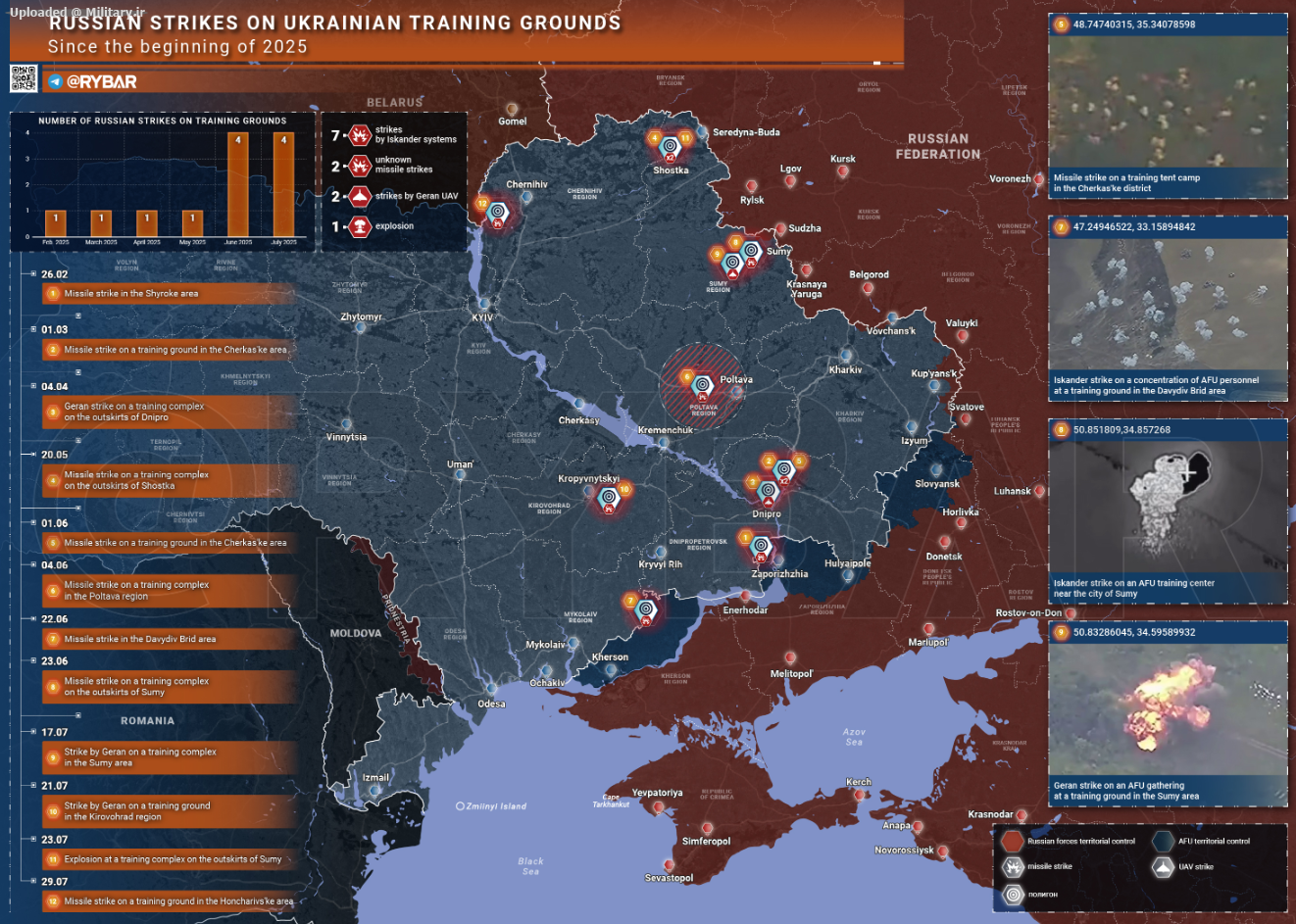Select map marker 9 near Sumy region label
The image size is (1296, 924).
718,255
